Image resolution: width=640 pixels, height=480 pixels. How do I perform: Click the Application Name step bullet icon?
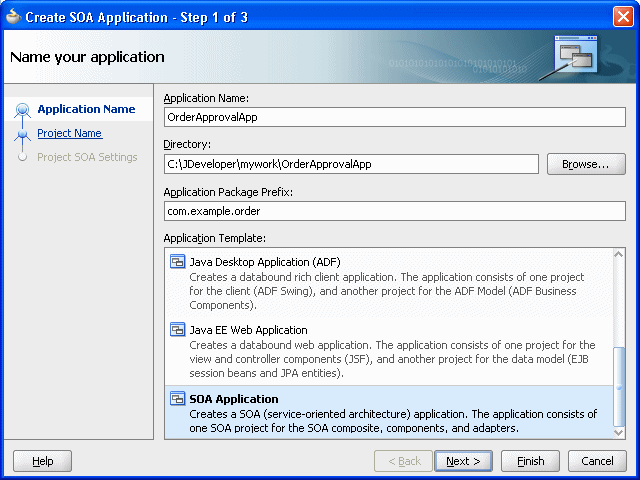pyautogui.click(x=23, y=109)
